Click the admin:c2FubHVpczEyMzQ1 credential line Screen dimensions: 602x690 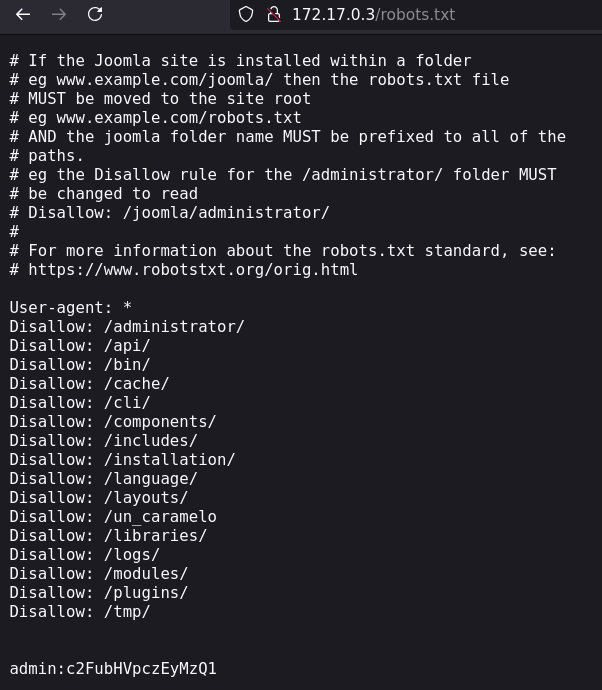point(113,668)
